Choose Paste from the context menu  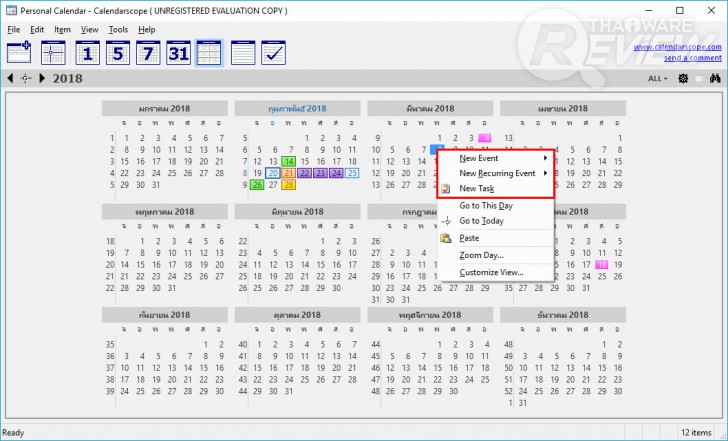pyautogui.click(x=495, y=238)
